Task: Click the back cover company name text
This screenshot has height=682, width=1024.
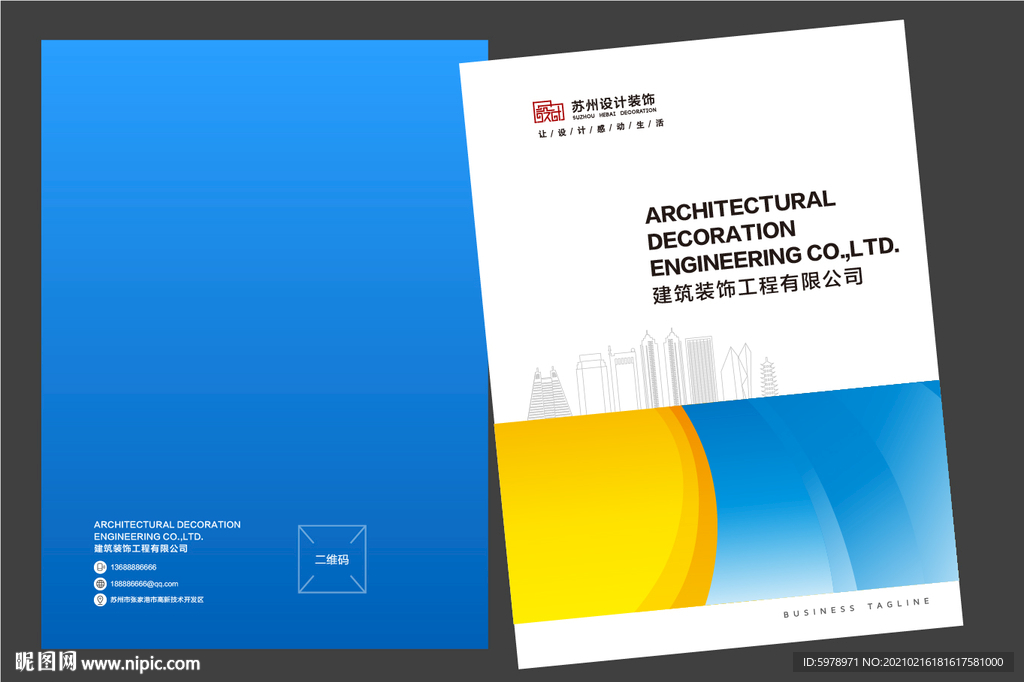Action: coord(167,536)
